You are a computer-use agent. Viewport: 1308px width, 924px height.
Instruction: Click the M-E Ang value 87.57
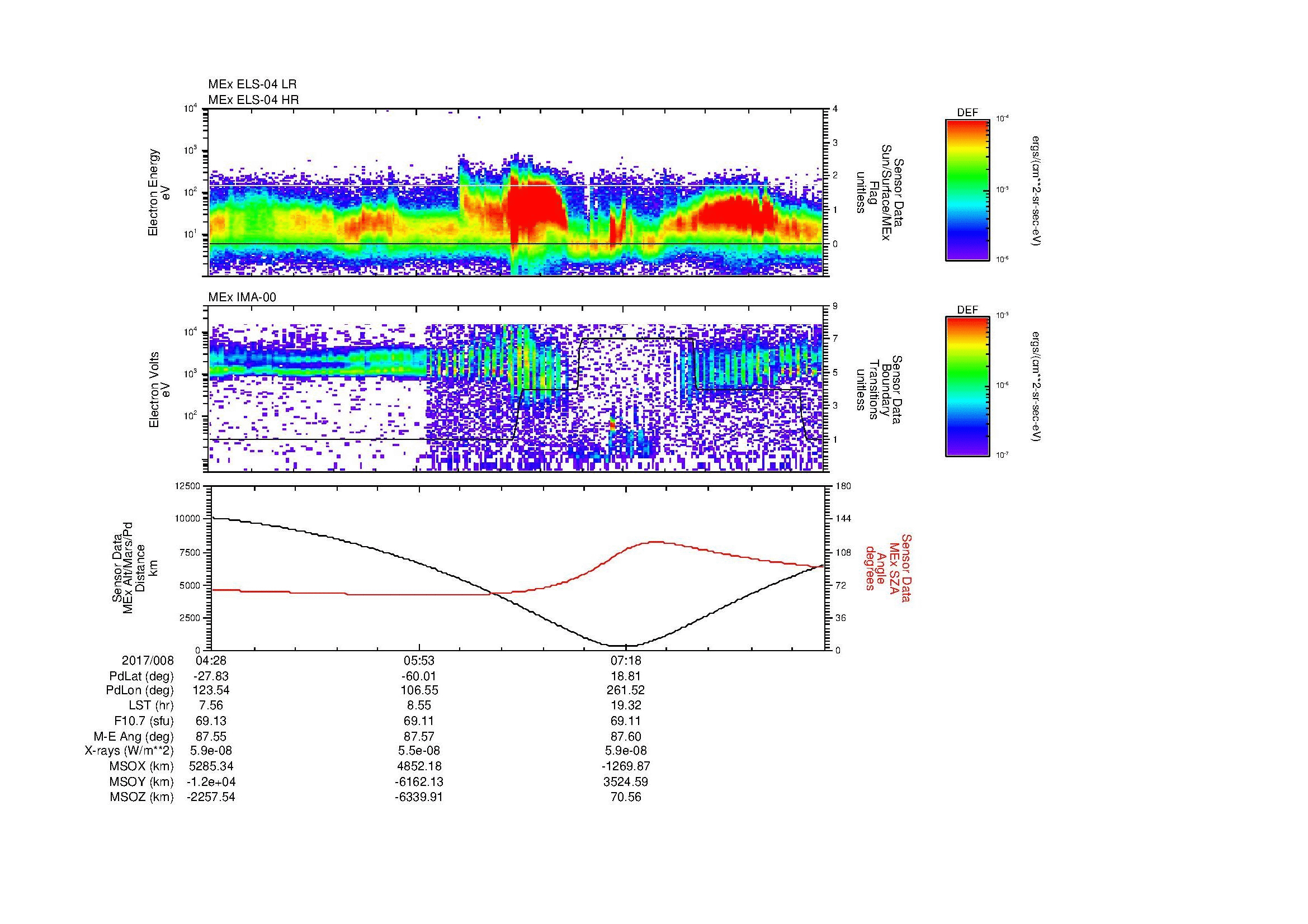click(x=419, y=736)
